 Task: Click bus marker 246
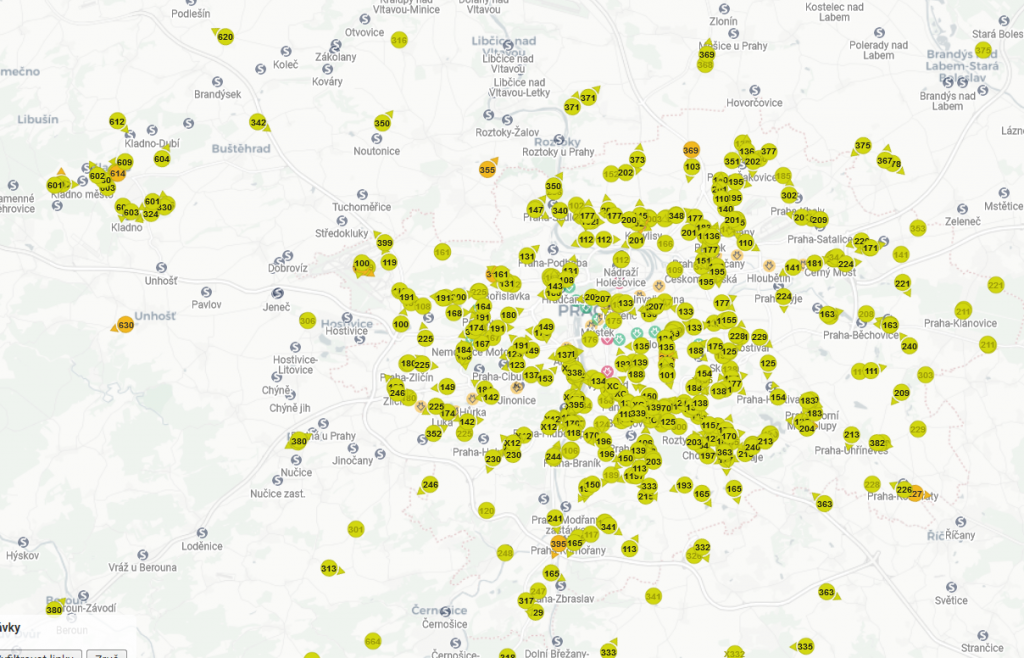pos(430,485)
